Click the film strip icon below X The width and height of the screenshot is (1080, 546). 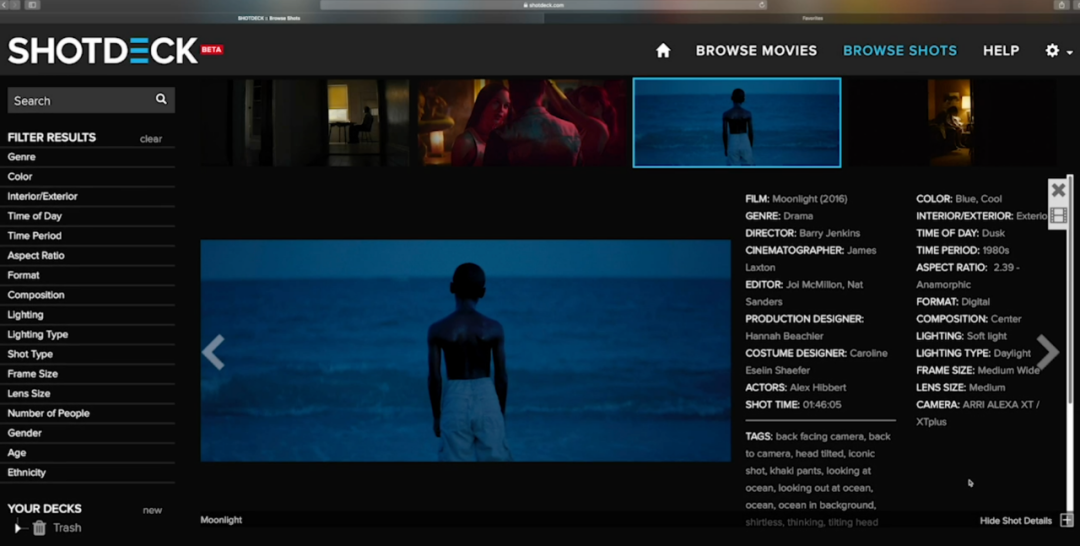[x=1058, y=216]
